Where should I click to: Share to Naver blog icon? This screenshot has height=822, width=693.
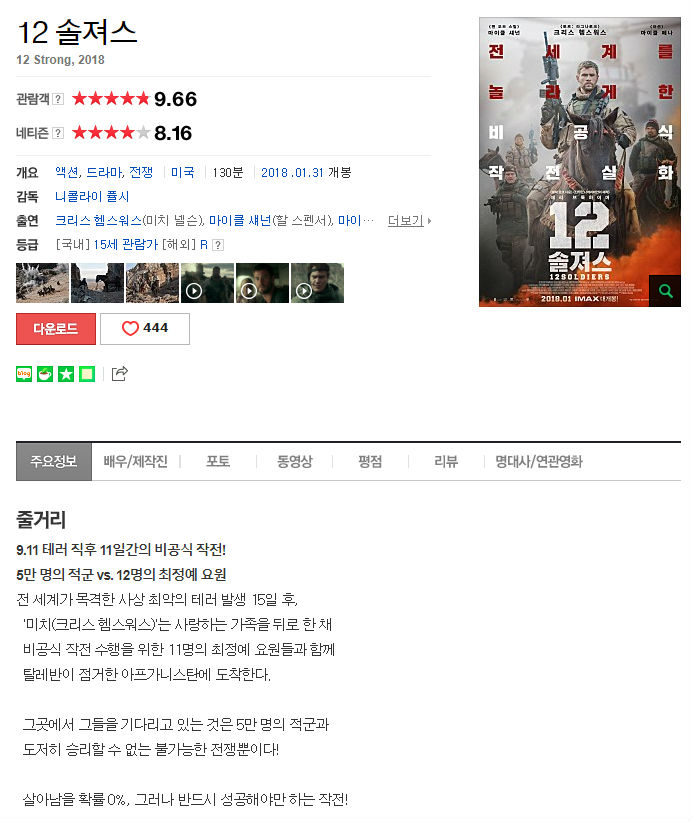[24, 374]
